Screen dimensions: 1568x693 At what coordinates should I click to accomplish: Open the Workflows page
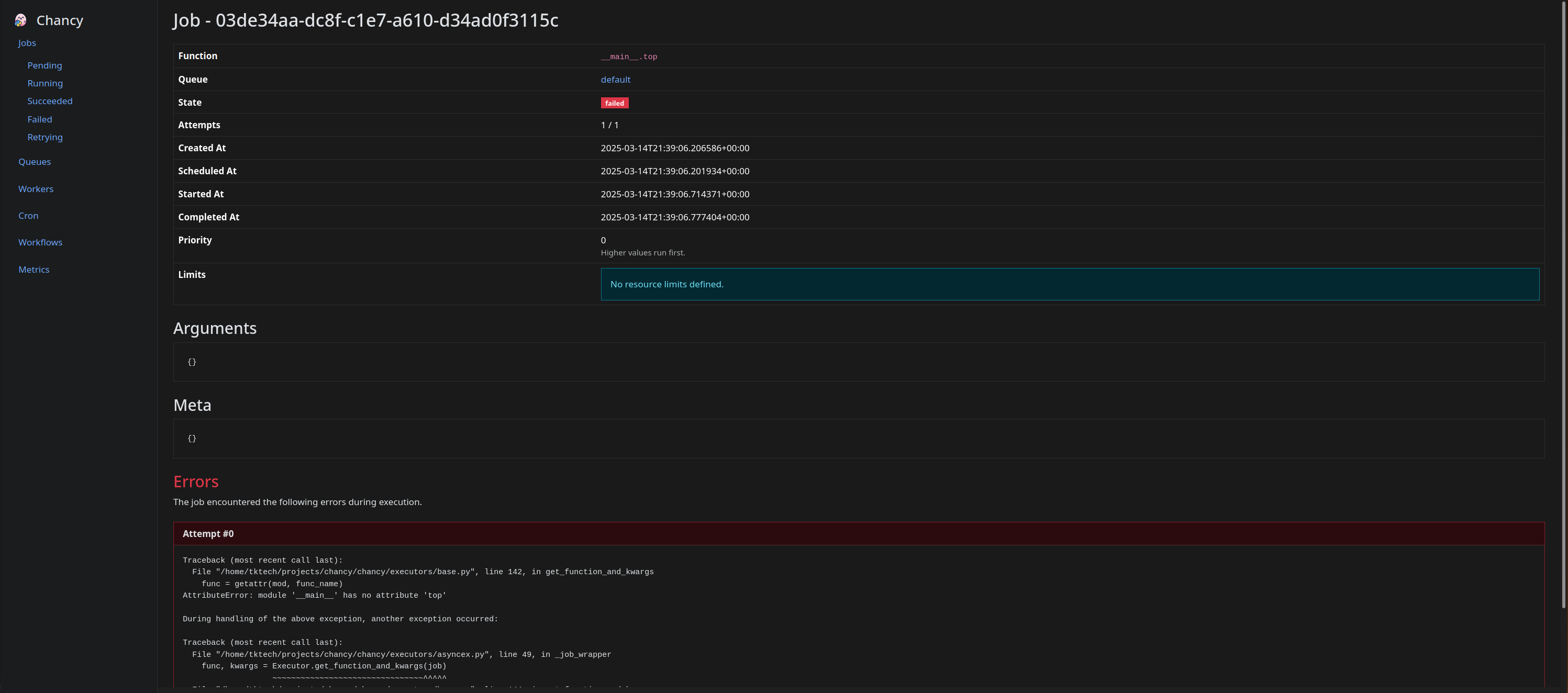pos(40,243)
